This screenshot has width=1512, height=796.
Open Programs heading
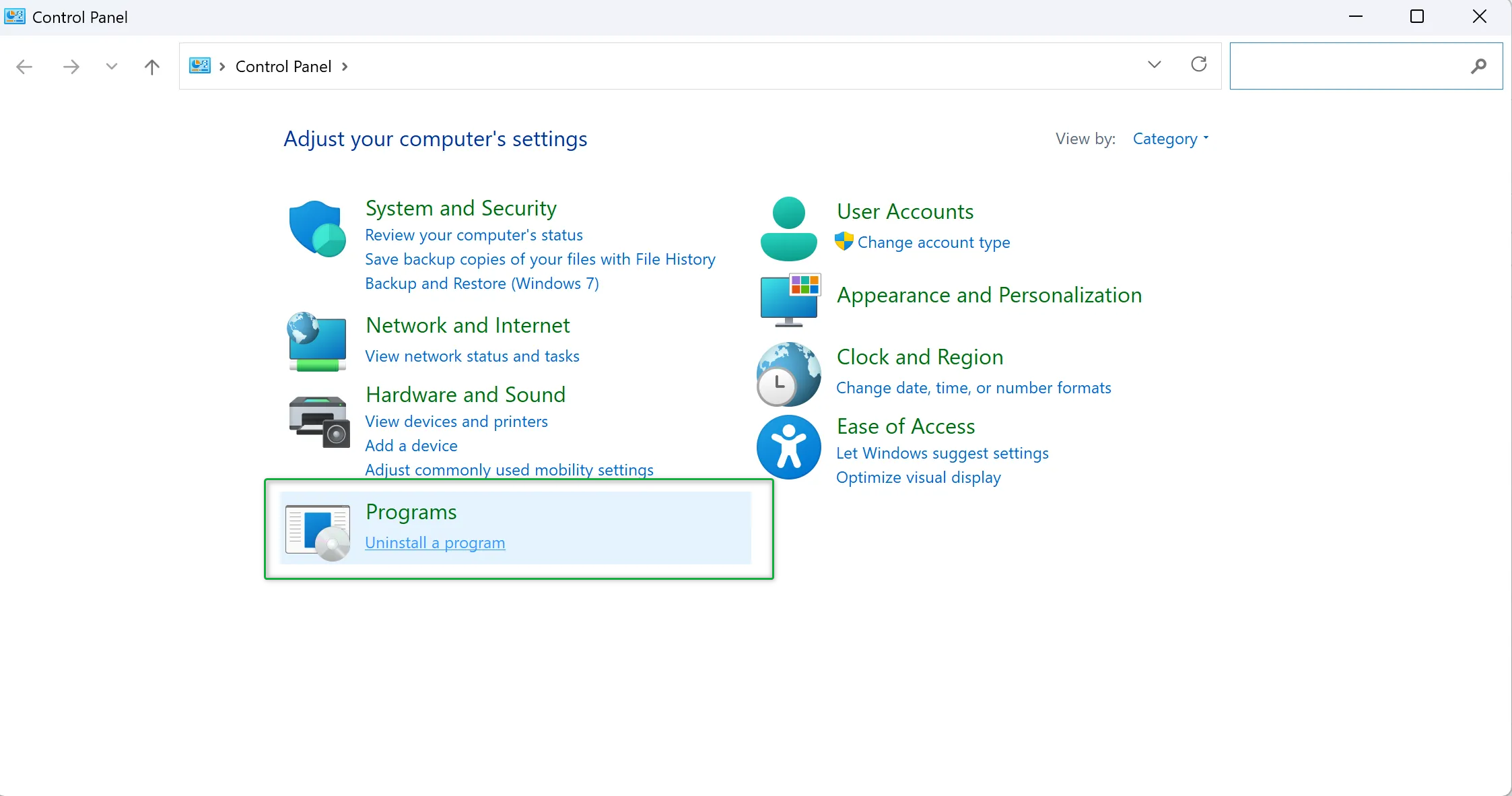tap(411, 512)
